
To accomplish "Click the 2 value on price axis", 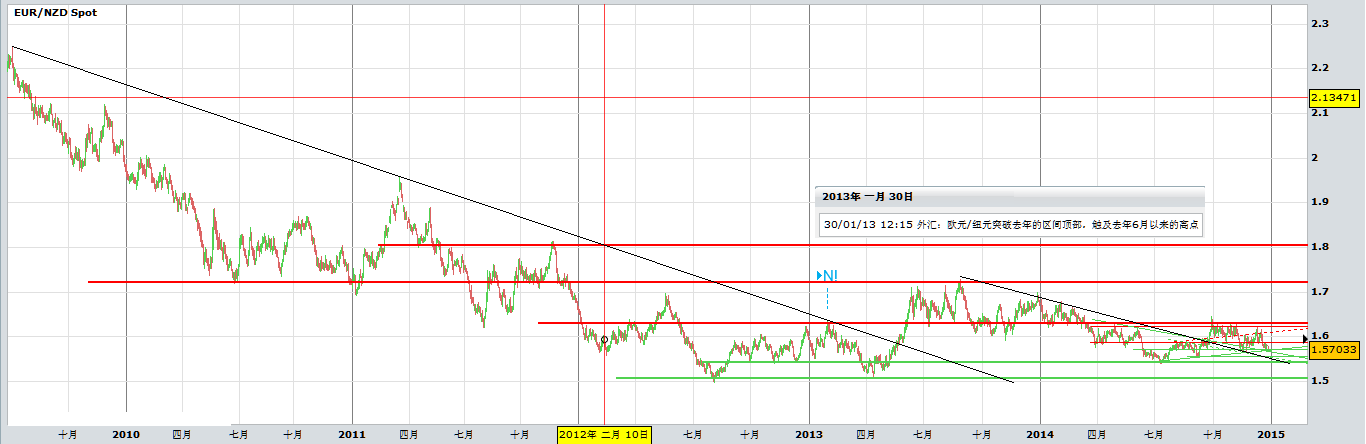I will coord(1314,158).
